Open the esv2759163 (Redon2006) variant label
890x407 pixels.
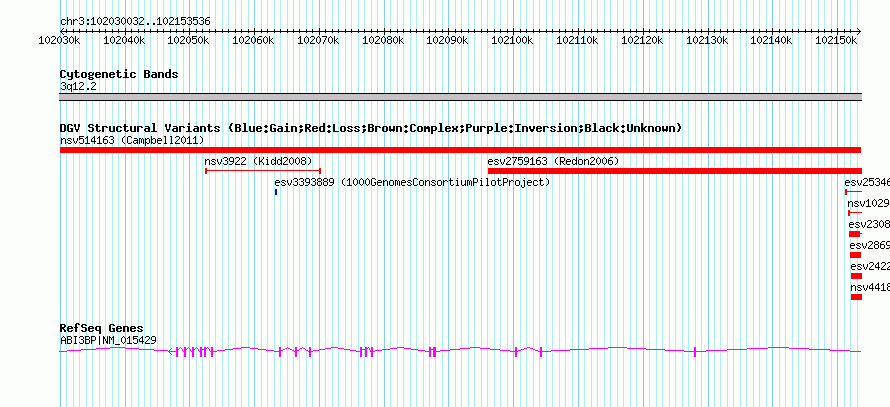553,161
